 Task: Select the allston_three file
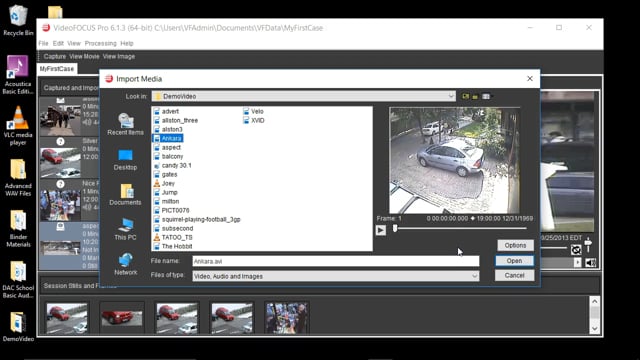coord(176,120)
